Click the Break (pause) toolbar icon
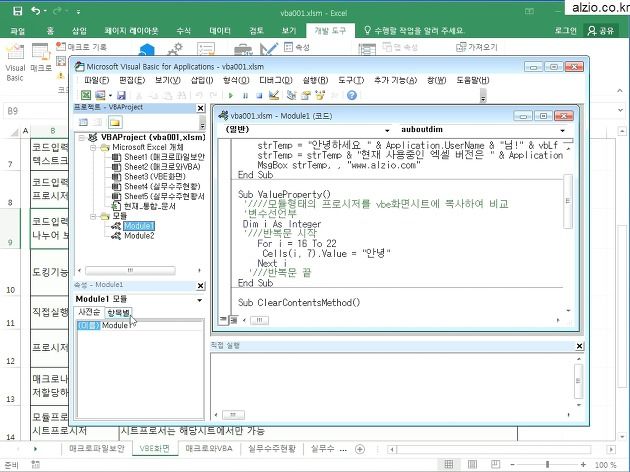630x472 pixels. coord(245,96)
